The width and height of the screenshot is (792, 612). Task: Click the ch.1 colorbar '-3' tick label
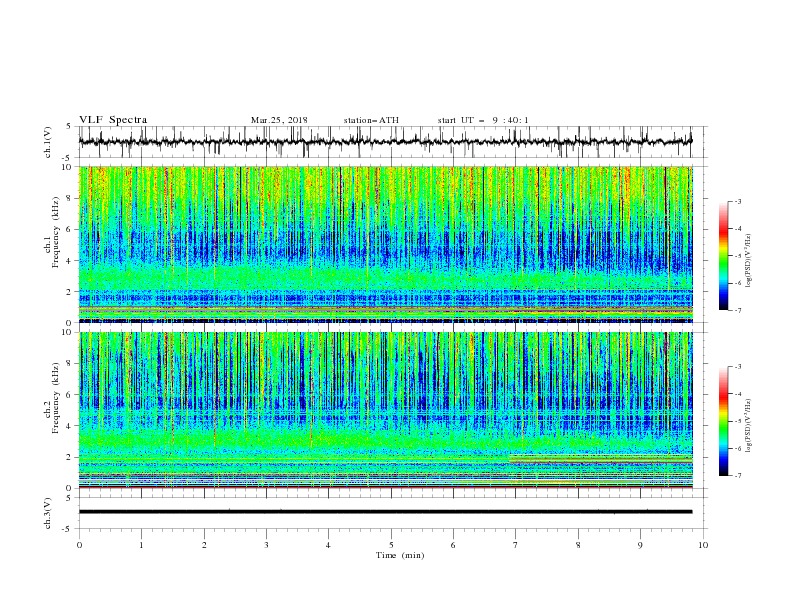pyautogui.click(x=738, y=201)
